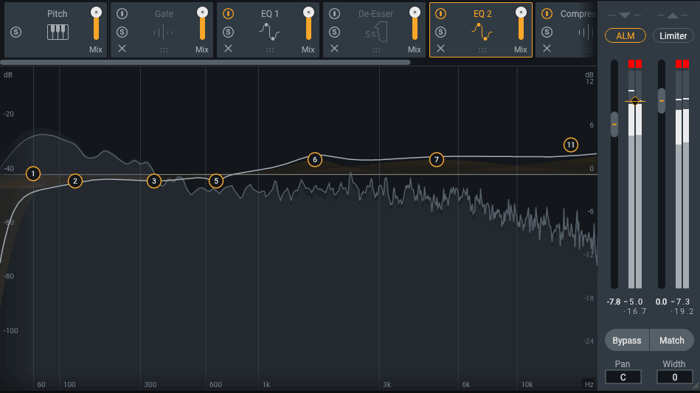Select EQ band node 2

click(x=75, y=181)
